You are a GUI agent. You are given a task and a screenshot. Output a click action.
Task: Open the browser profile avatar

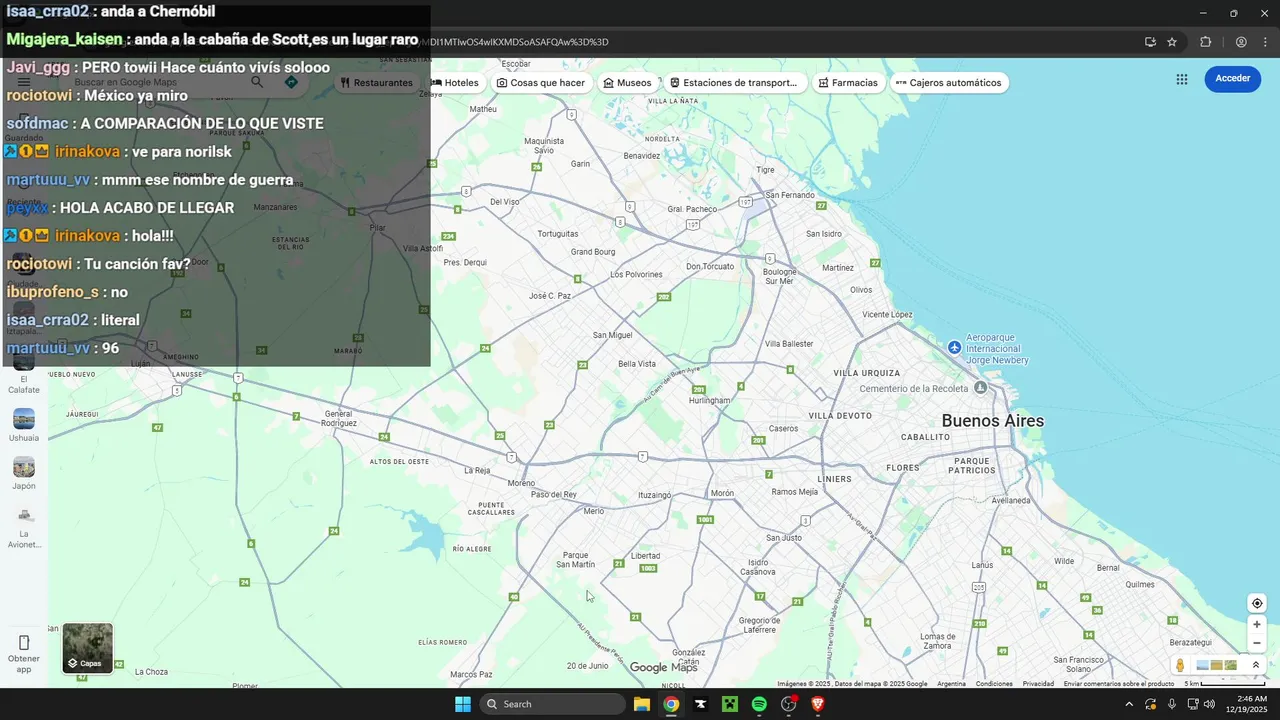(1241, 42)
